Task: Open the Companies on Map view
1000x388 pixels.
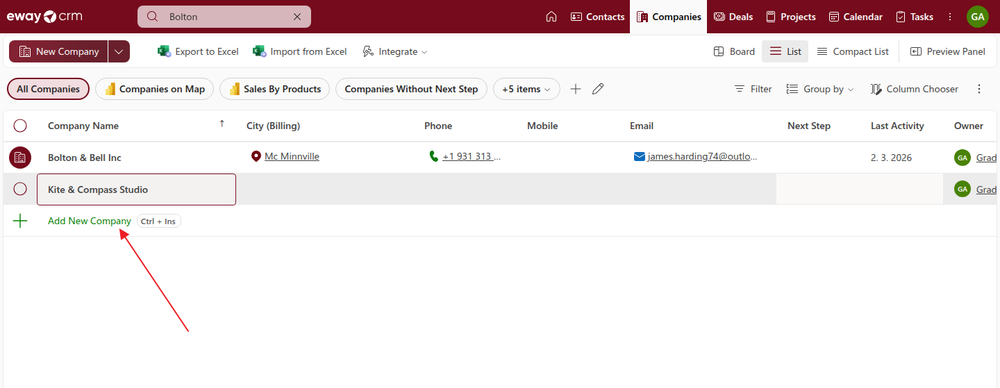Action: click(x=155, y=89)
